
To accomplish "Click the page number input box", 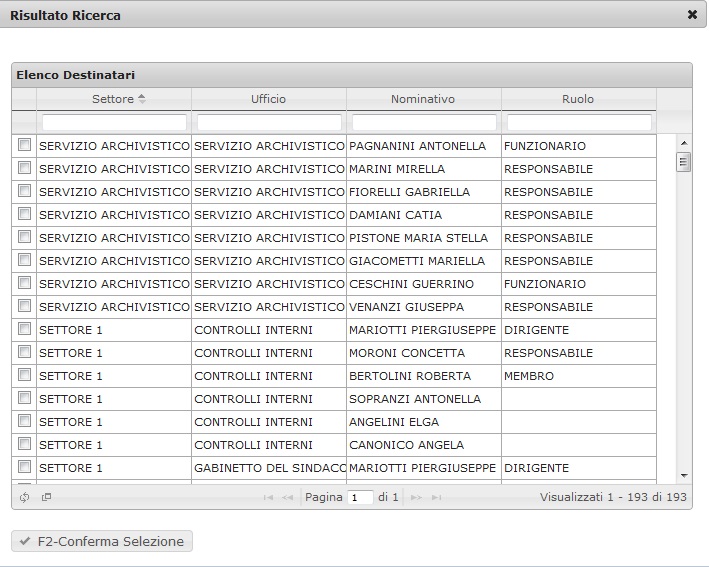I will [360, 497].
